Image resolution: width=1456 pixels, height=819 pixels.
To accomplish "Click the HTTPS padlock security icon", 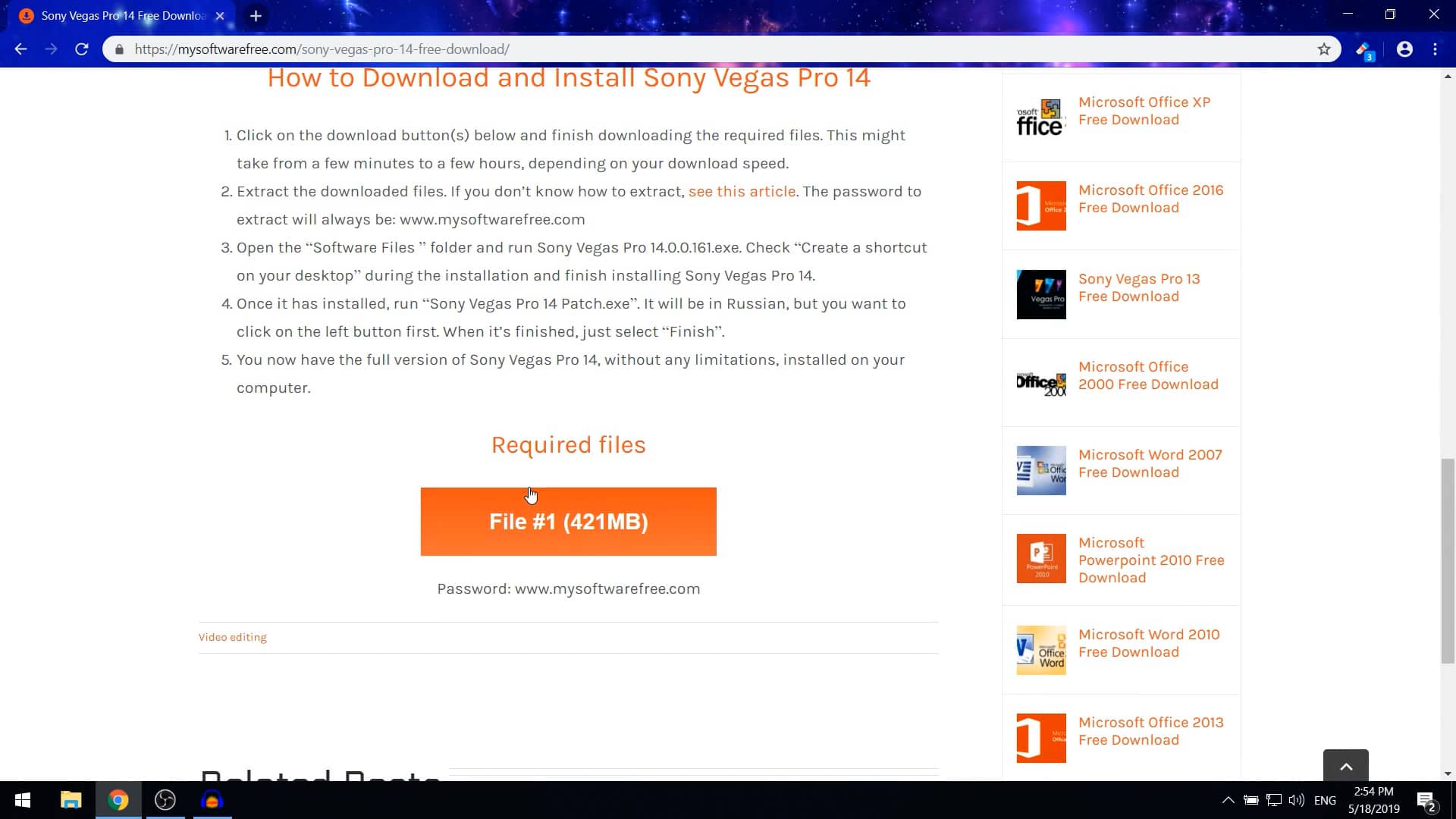I will click(118, 49).
